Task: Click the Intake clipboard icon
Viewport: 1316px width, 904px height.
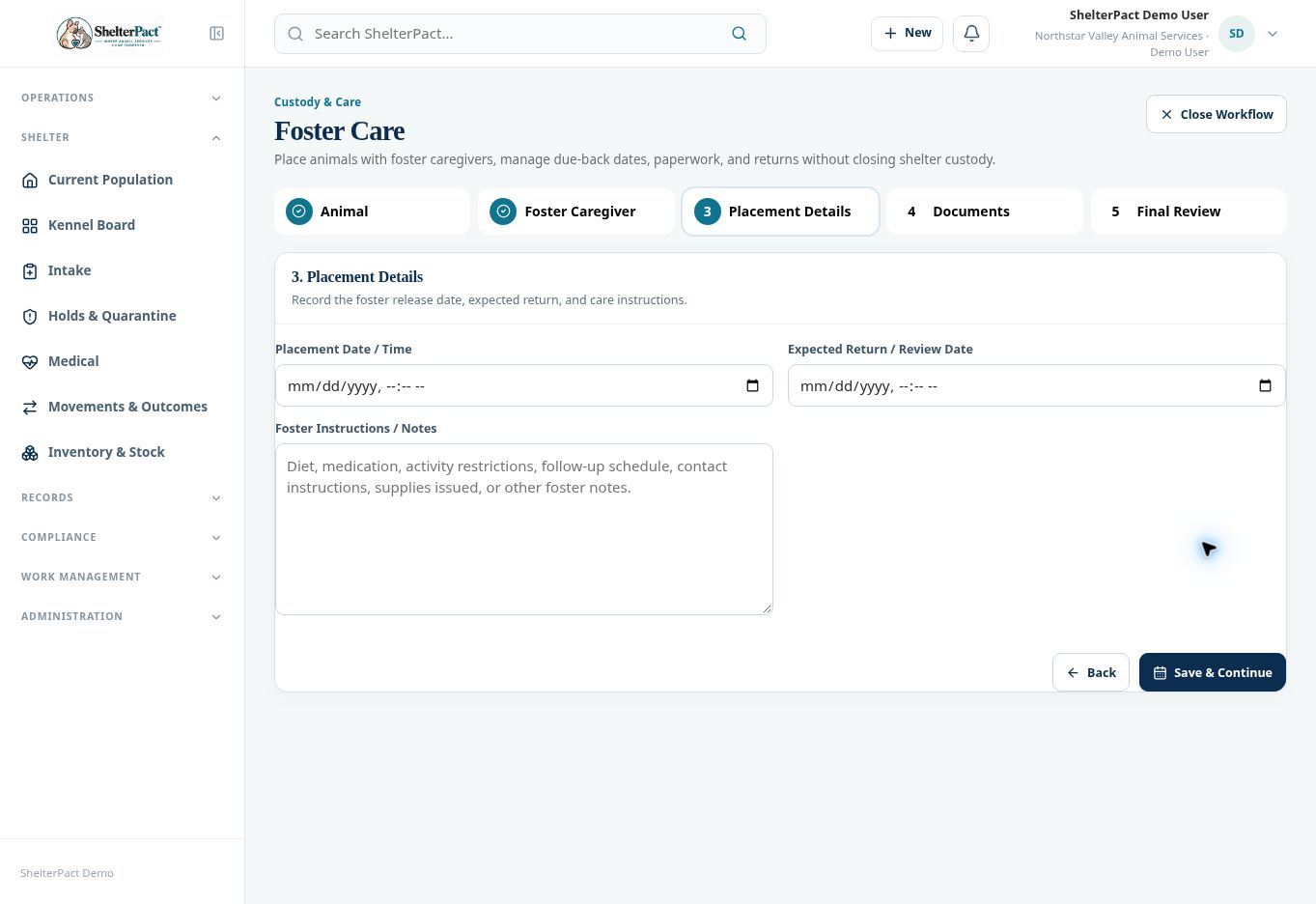Action: click(x=30, y=270)
